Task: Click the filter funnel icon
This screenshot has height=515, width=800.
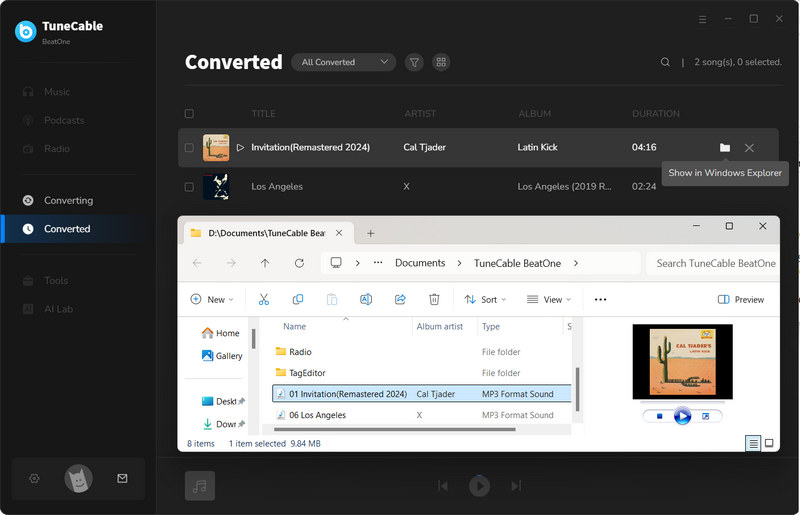Action: (414, 62)
